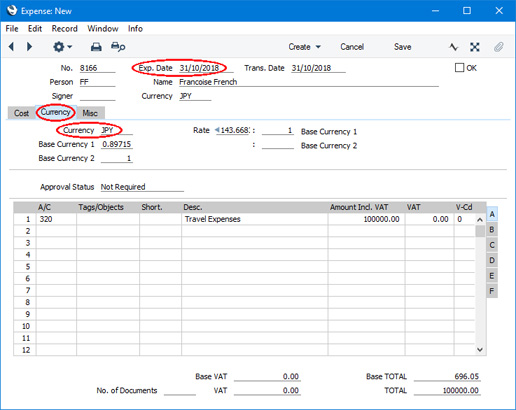
Task: Expand the Create dropdown
Action: tap(304, 47)
